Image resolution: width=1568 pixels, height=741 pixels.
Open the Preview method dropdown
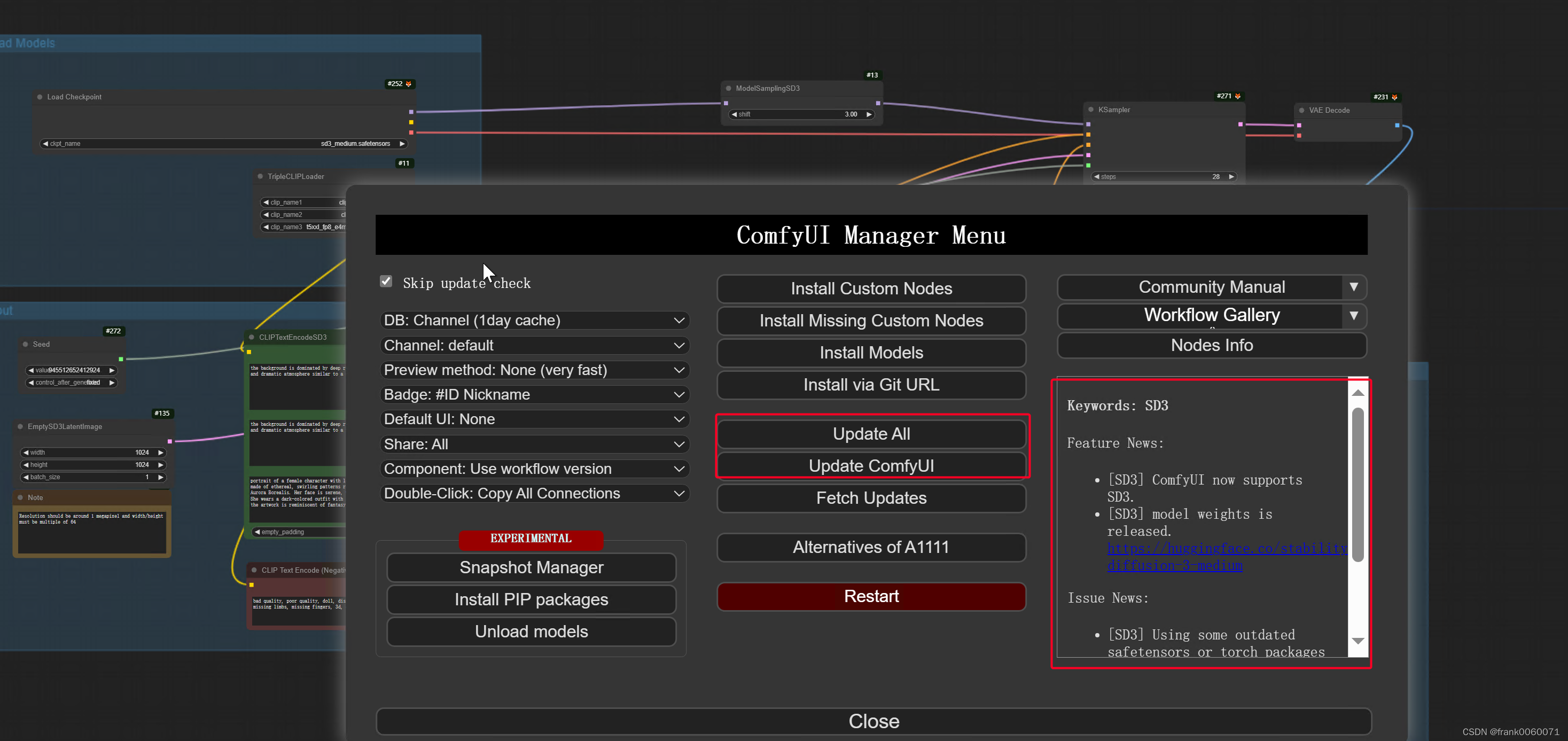[x=534, y=370]
